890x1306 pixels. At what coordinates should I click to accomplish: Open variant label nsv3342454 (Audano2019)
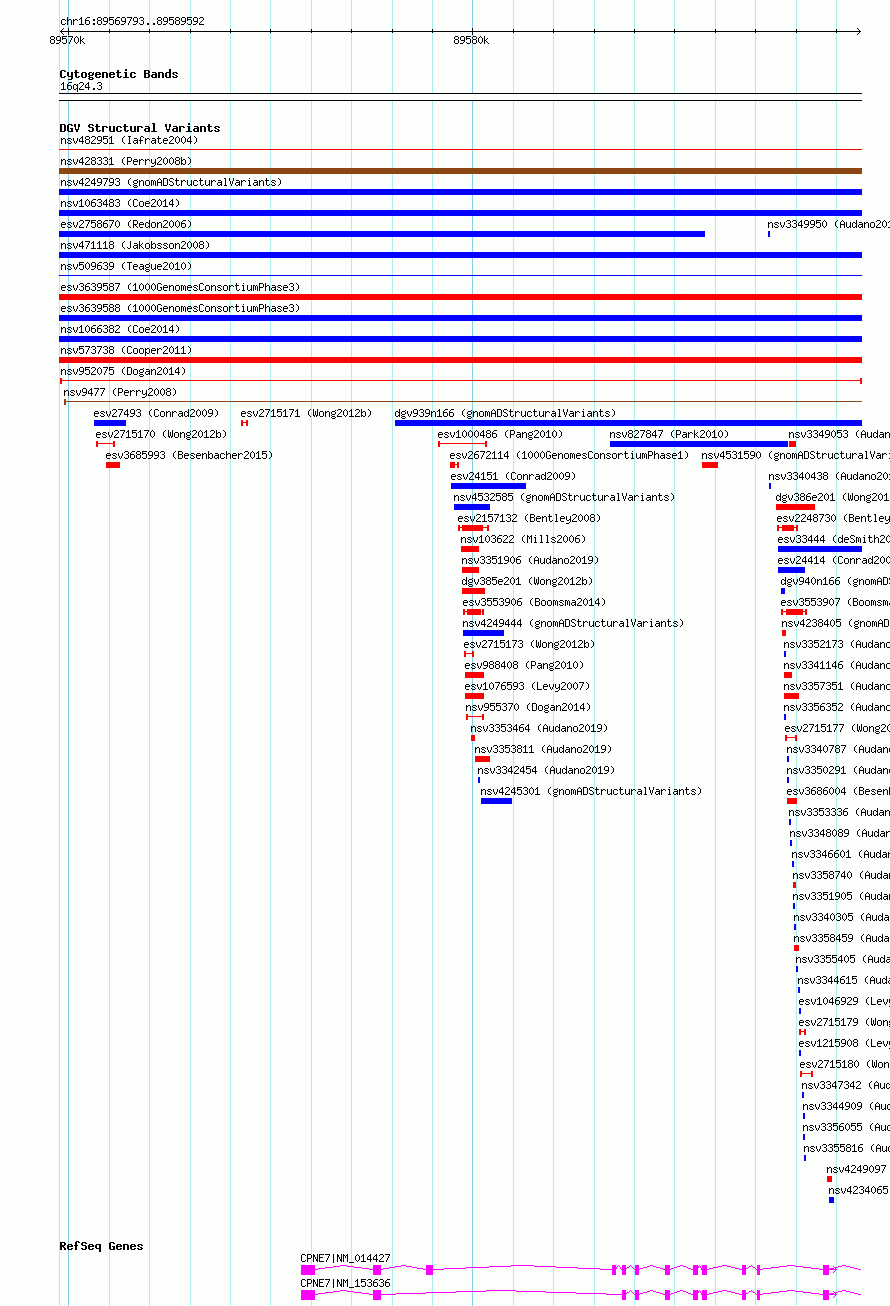pos(547,770)
